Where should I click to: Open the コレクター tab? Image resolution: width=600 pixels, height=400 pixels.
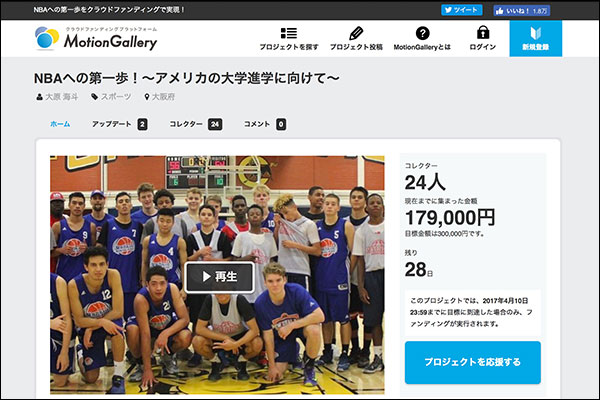pyautogui.click(x=196, y=124)
